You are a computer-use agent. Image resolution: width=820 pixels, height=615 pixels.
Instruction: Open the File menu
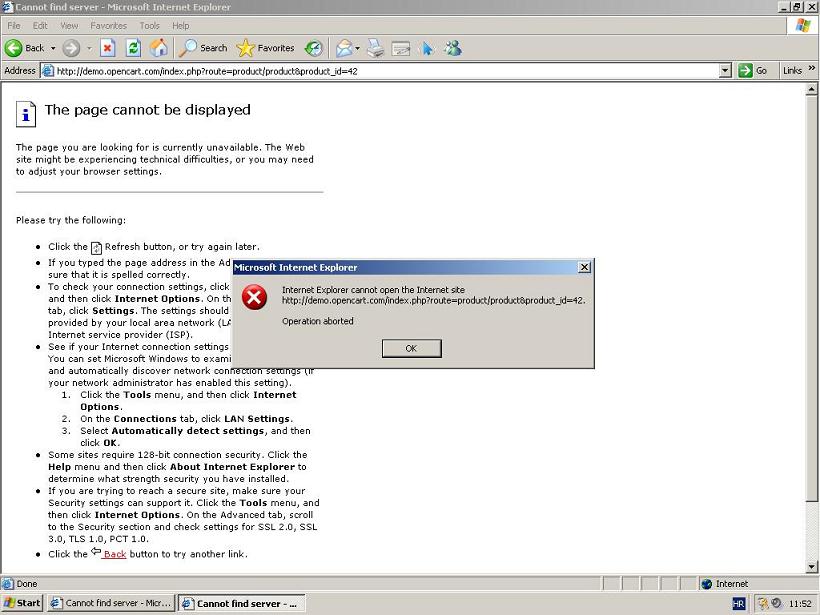(x=14, y=26)
